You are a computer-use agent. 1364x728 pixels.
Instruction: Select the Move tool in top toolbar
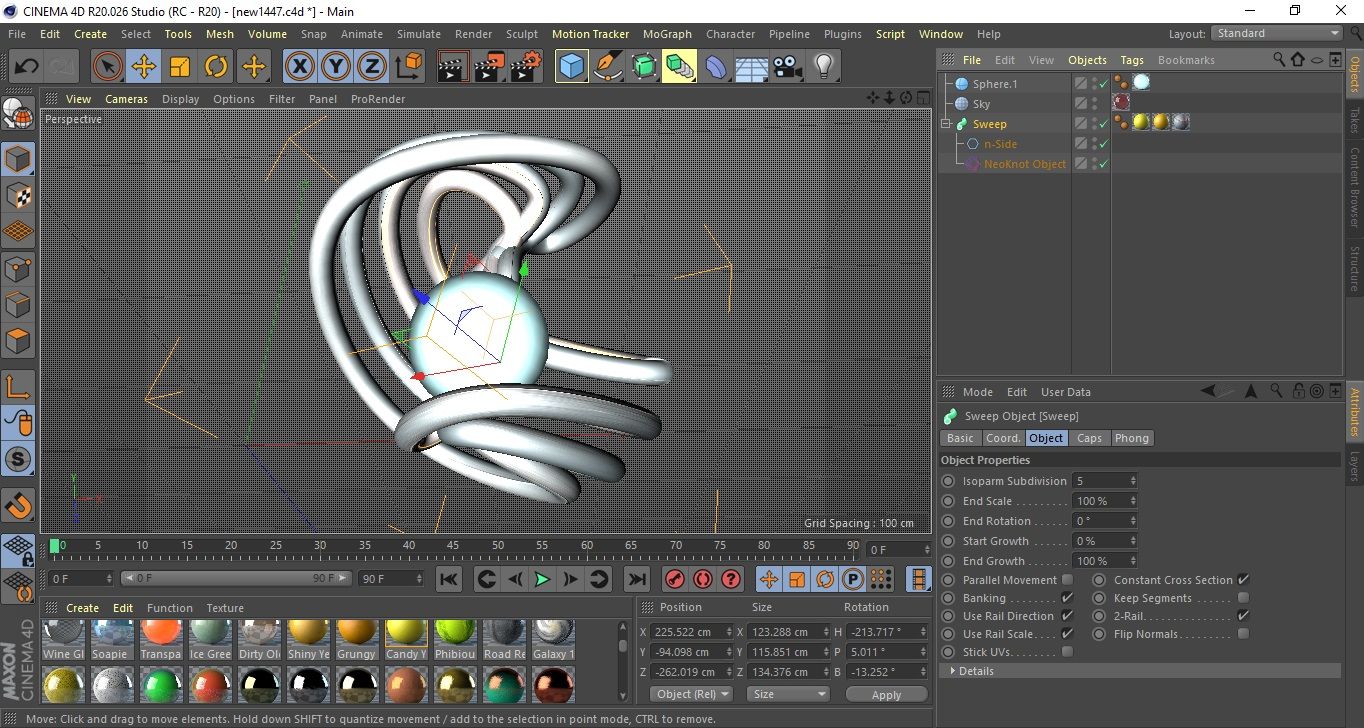tap(144, 67)
